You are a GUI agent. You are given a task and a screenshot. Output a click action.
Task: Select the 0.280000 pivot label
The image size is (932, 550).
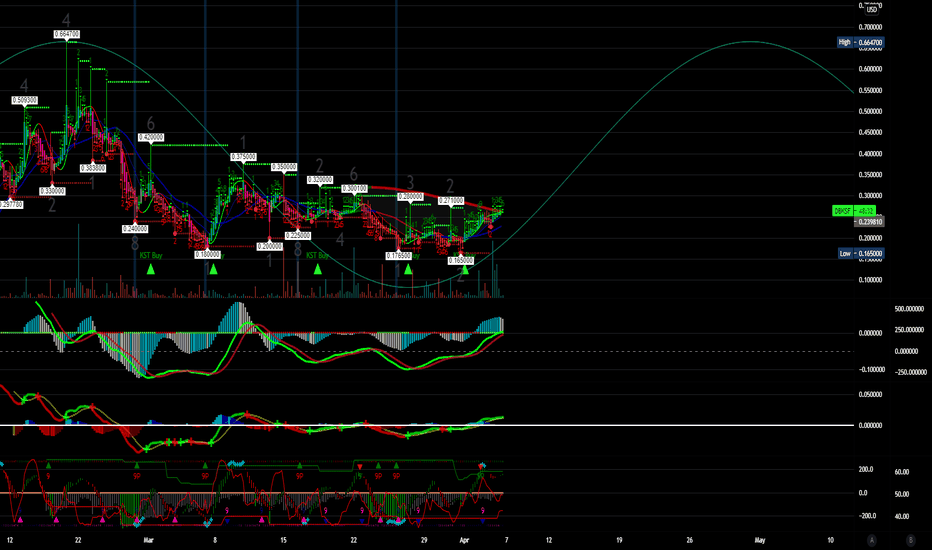pyautogui.click(x=410, y=196)
